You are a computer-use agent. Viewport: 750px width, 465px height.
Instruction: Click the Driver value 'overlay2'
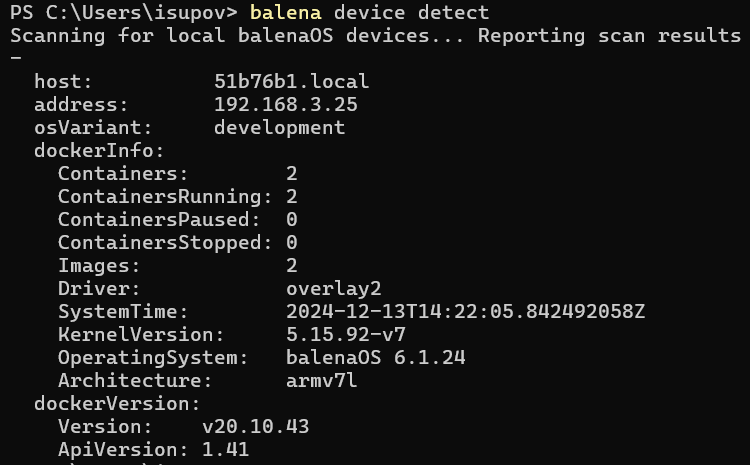click(x=333, y=288)
